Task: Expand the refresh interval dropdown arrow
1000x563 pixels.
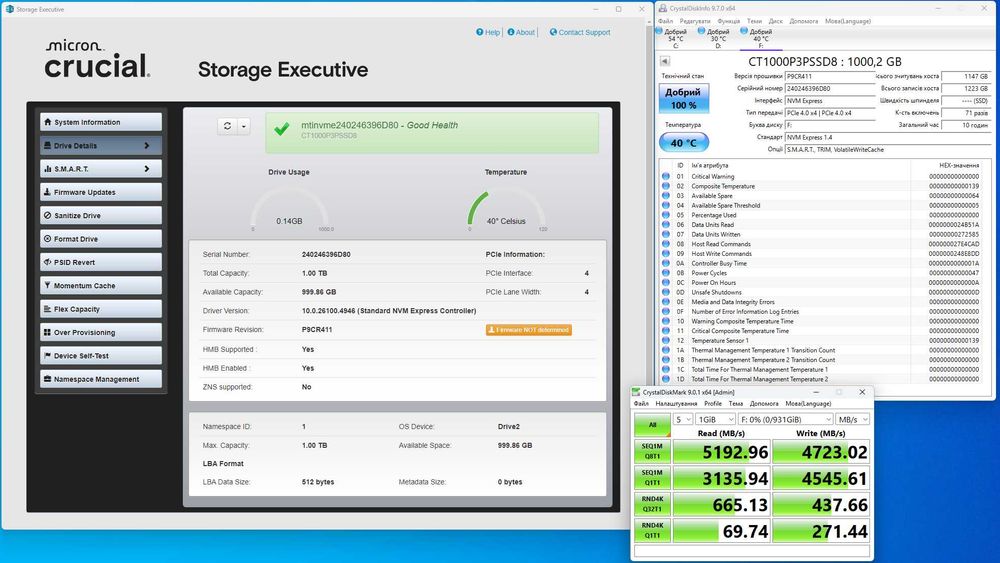Action: coord(244,126)
